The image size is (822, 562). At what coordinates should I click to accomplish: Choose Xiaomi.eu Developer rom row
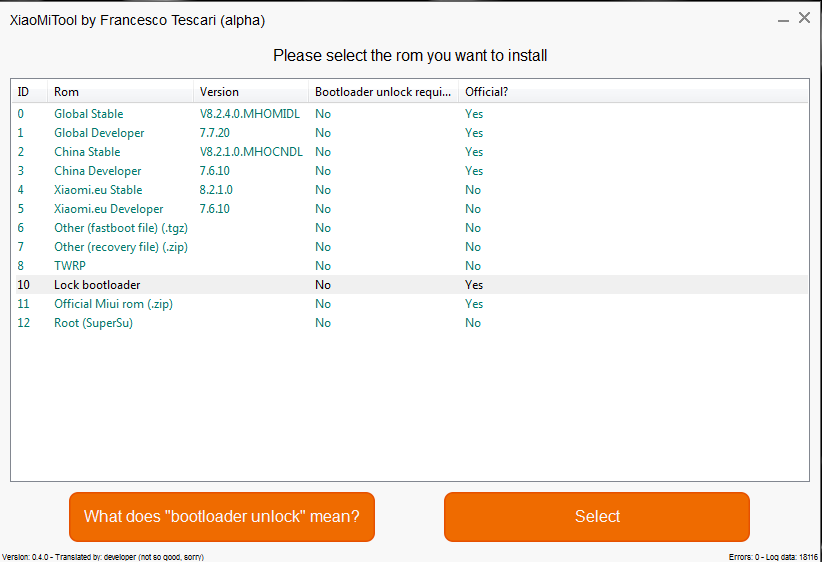[108, 209]
